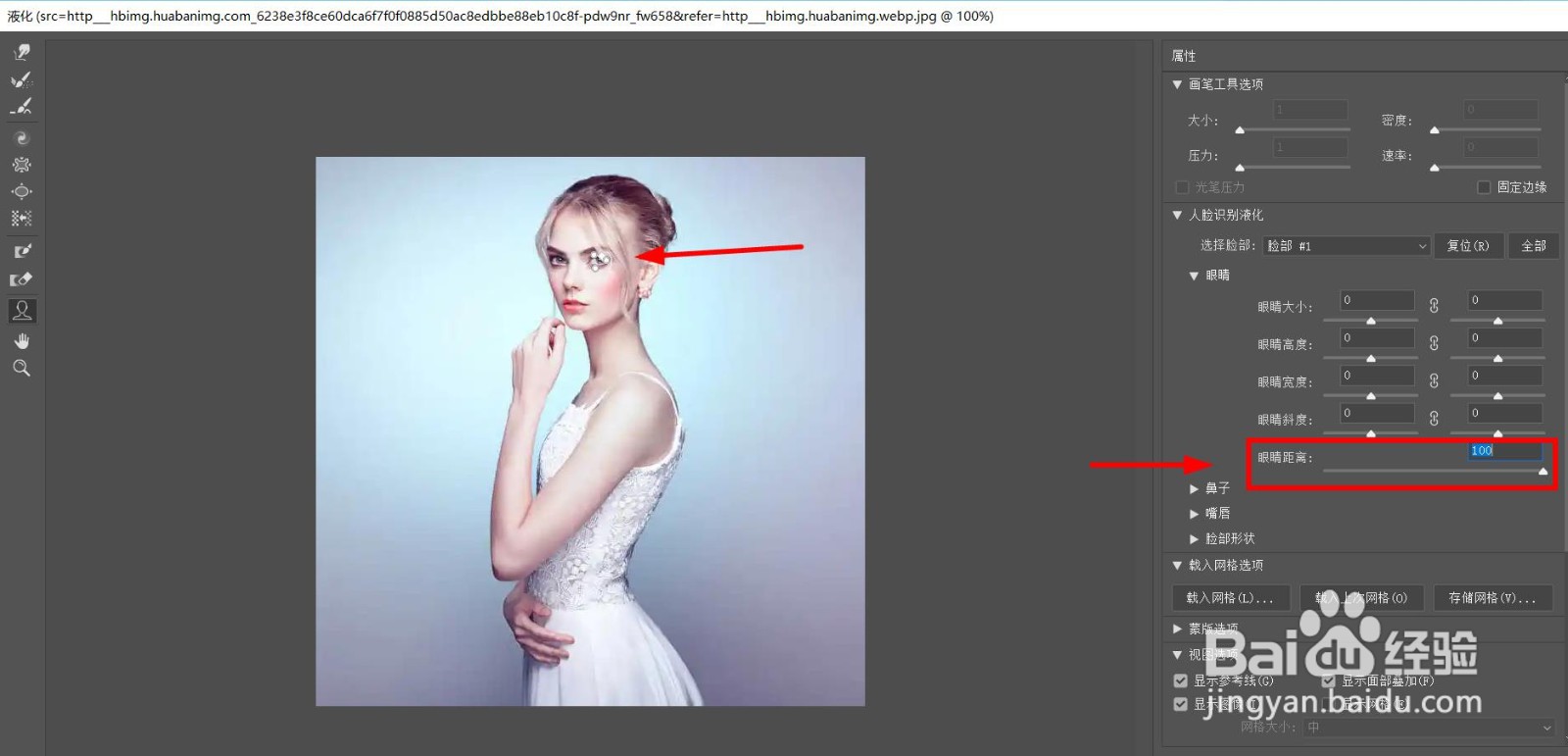
Task: Select the Push Left tool
Action: pyautogui.click(x=22, y=218)
